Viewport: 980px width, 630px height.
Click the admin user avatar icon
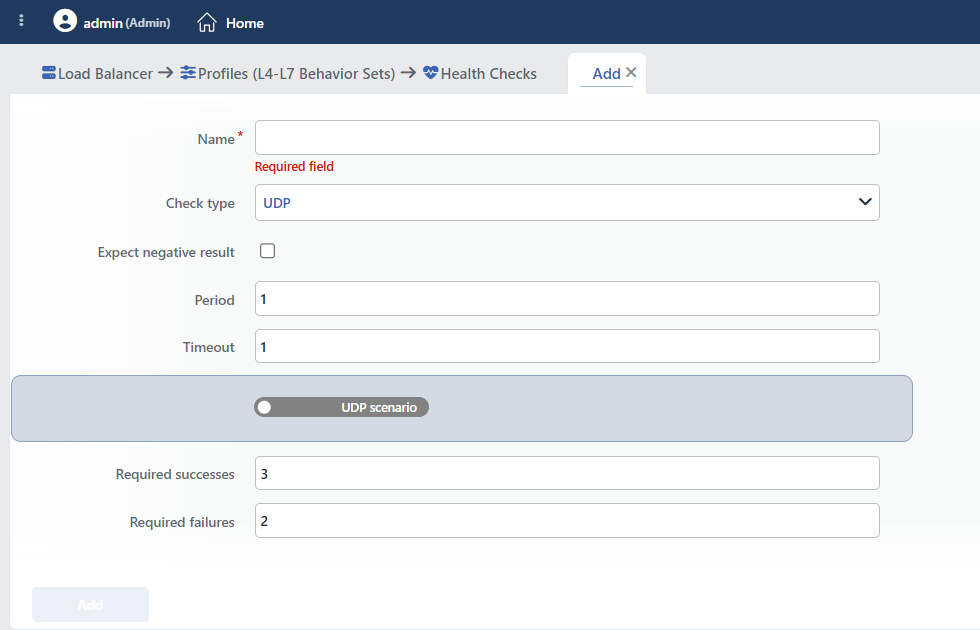click(65, 21)
